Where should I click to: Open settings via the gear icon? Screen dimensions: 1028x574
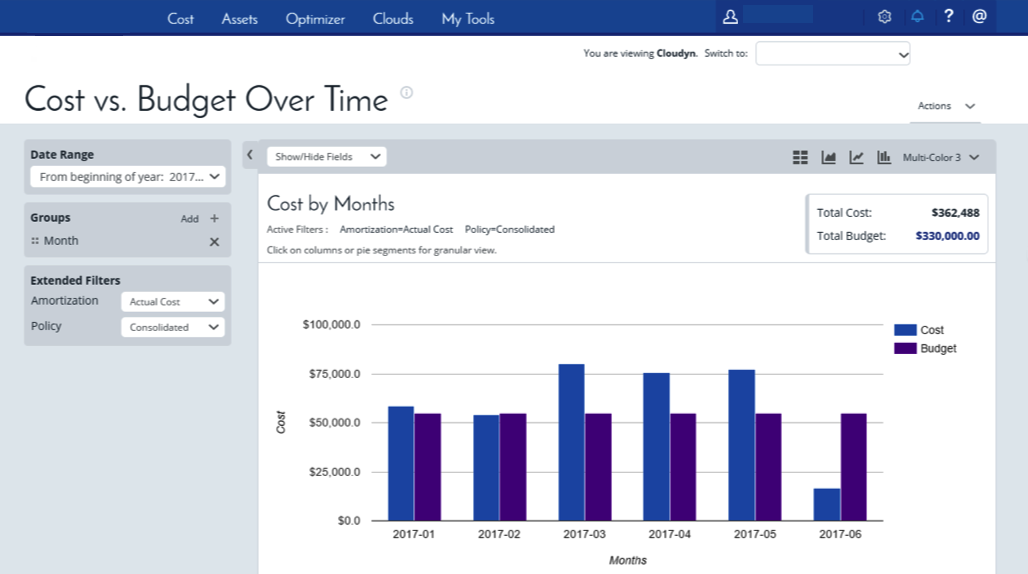884,17
